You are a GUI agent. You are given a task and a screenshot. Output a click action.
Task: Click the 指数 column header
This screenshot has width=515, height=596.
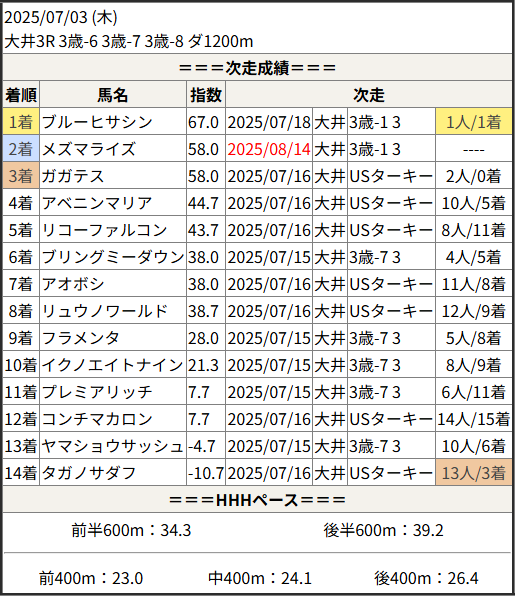tap(206, 95)
